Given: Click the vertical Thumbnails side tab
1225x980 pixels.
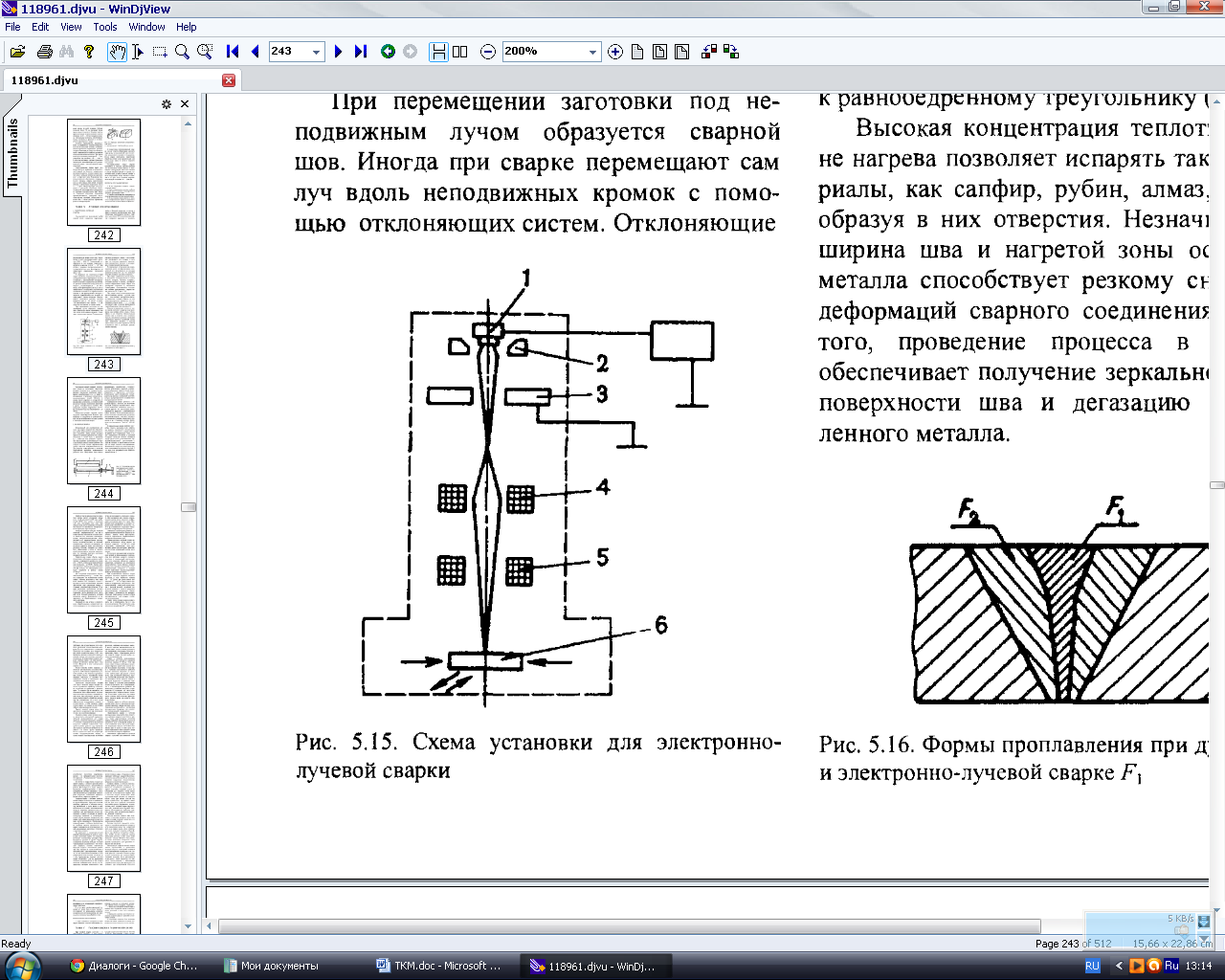Looking at the screenshot, I should pos(12,153).
